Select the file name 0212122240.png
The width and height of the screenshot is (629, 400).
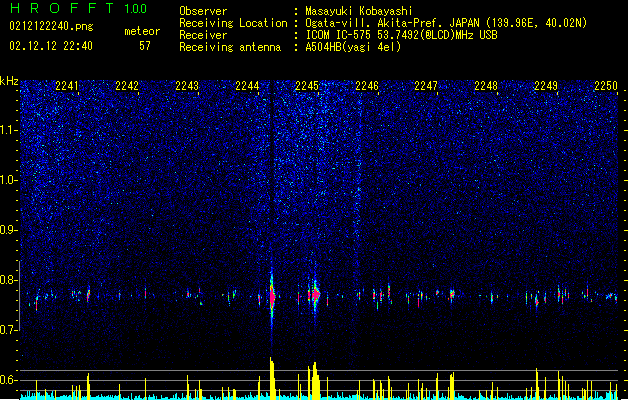[51, 26]
